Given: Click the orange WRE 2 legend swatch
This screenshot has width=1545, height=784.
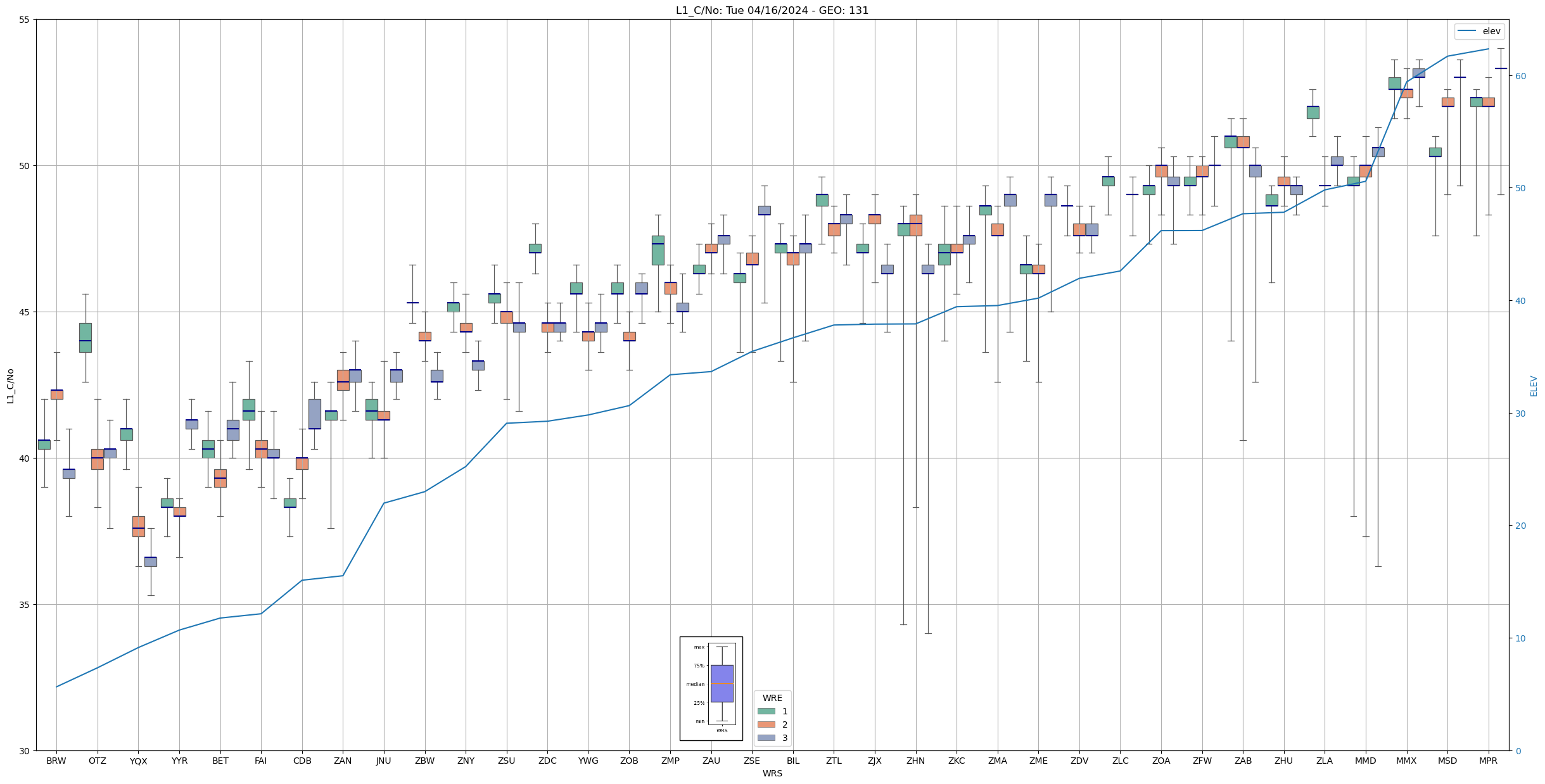Looking at the screenshot, I should click(766, 724).
